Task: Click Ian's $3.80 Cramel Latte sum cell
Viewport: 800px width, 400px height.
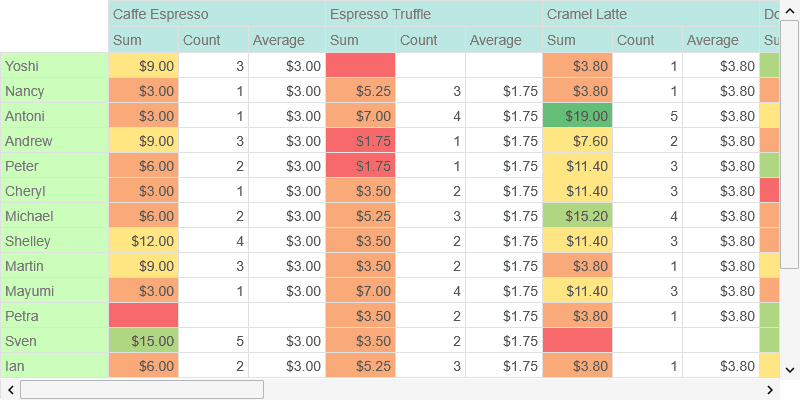Action: click(578, 365)
